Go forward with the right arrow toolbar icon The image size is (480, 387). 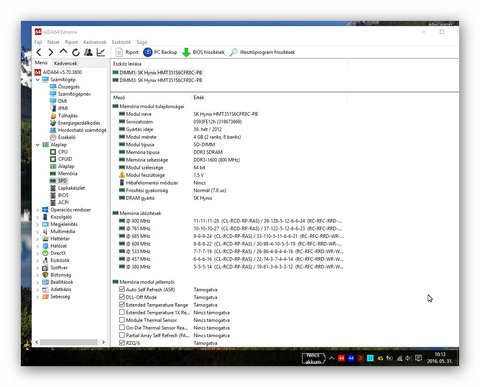[x=51, y=52]
